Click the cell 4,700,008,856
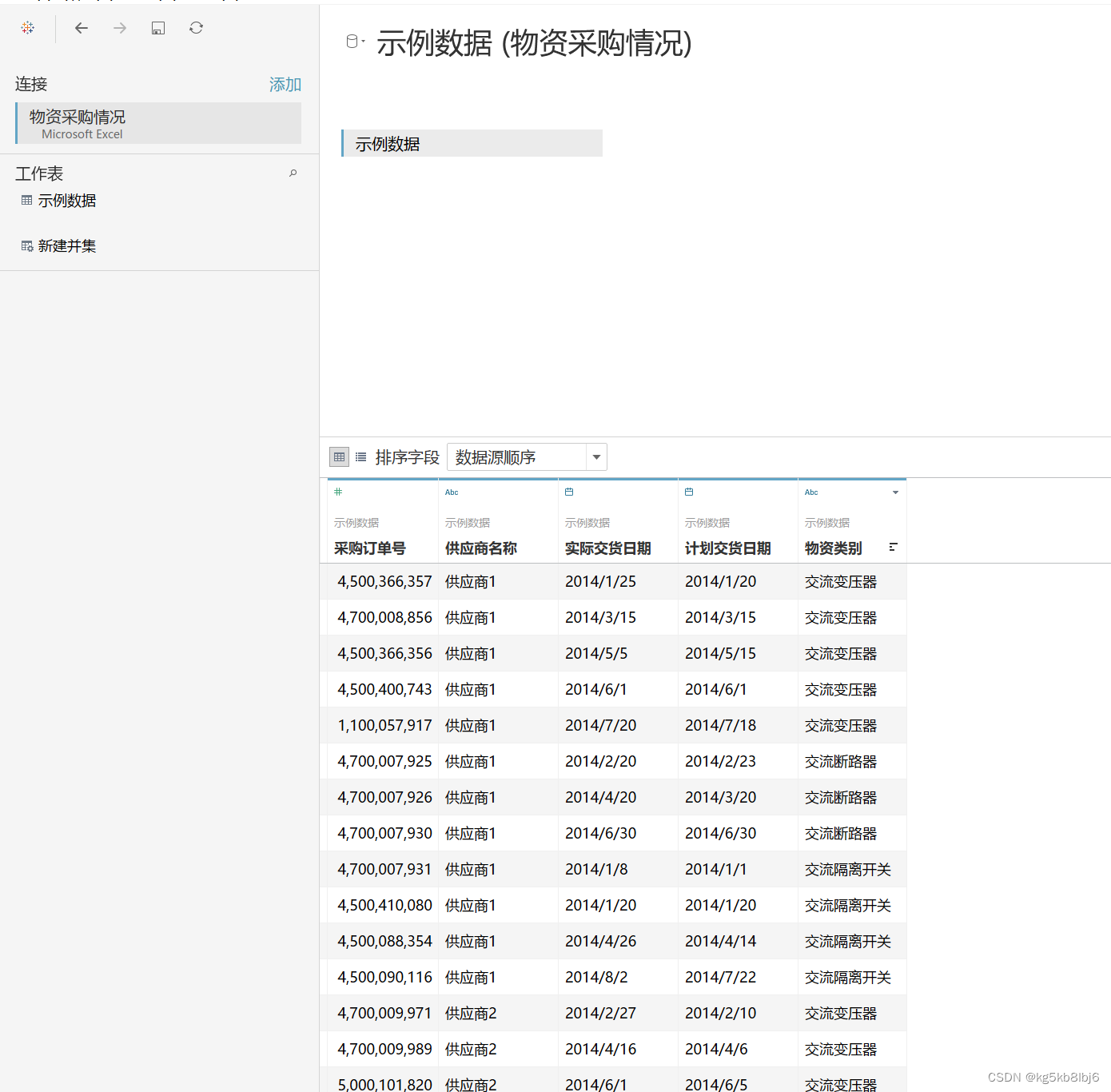Image resolution: width=1111 pixels, height=1092 pixels. (384, 617)
